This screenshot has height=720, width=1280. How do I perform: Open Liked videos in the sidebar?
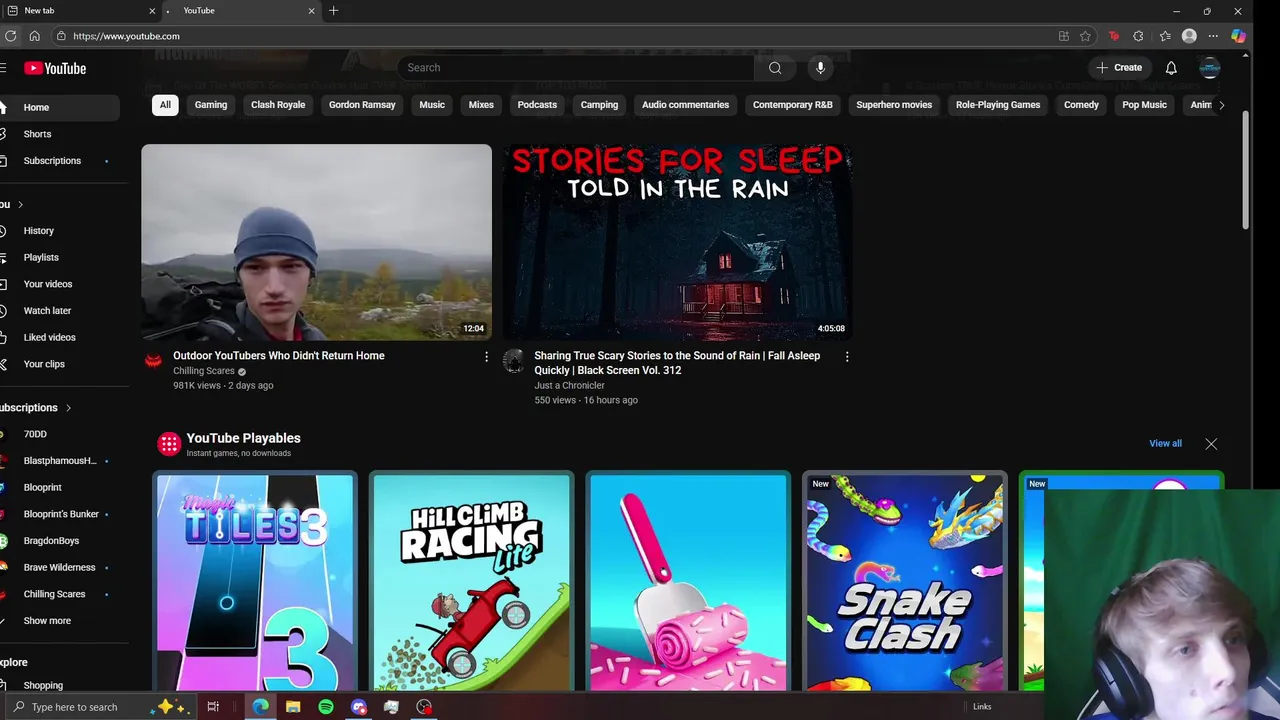pyautogui.click(x=49, y=338)
